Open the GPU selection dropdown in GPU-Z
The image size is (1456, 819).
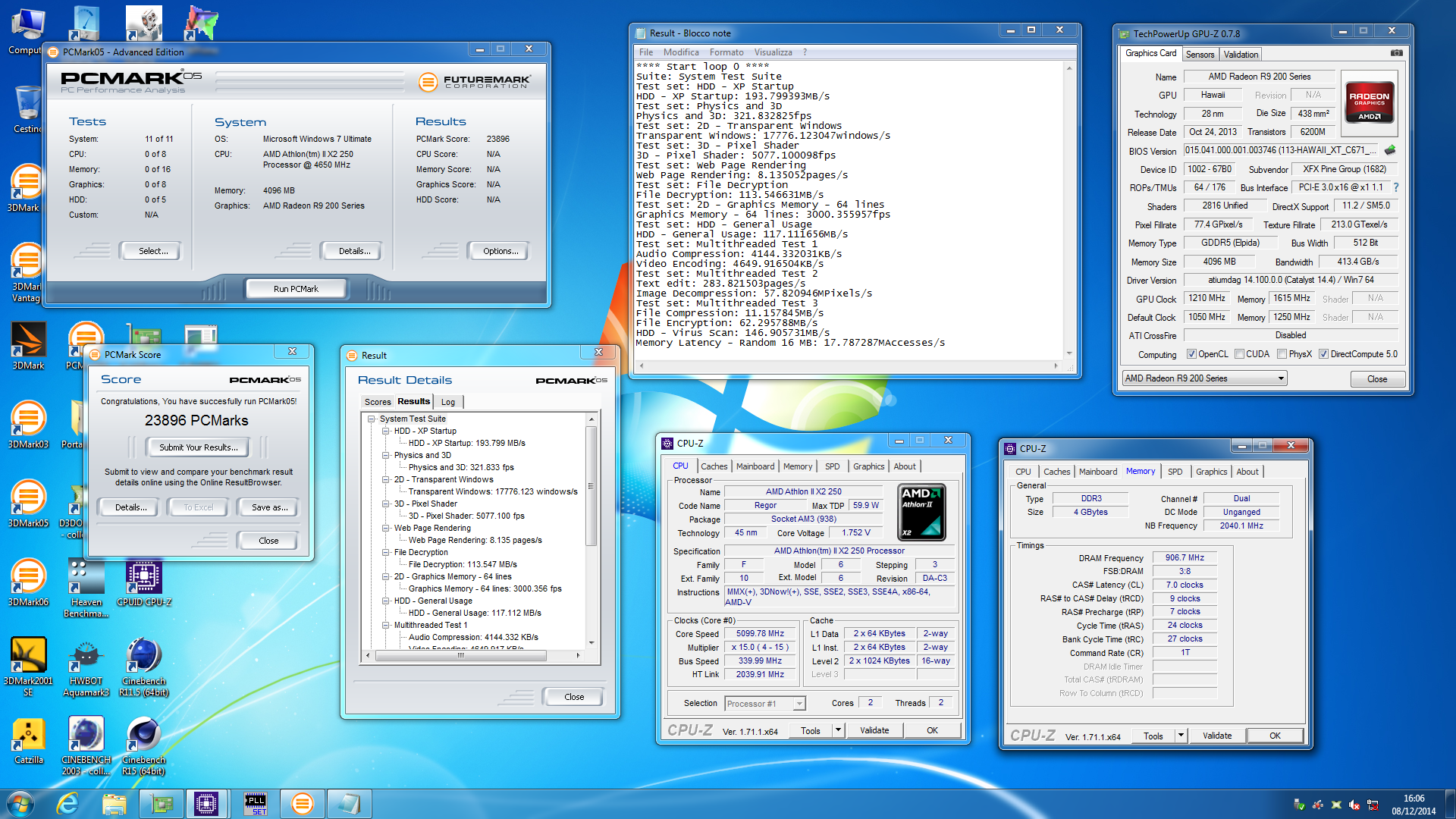1205,378
